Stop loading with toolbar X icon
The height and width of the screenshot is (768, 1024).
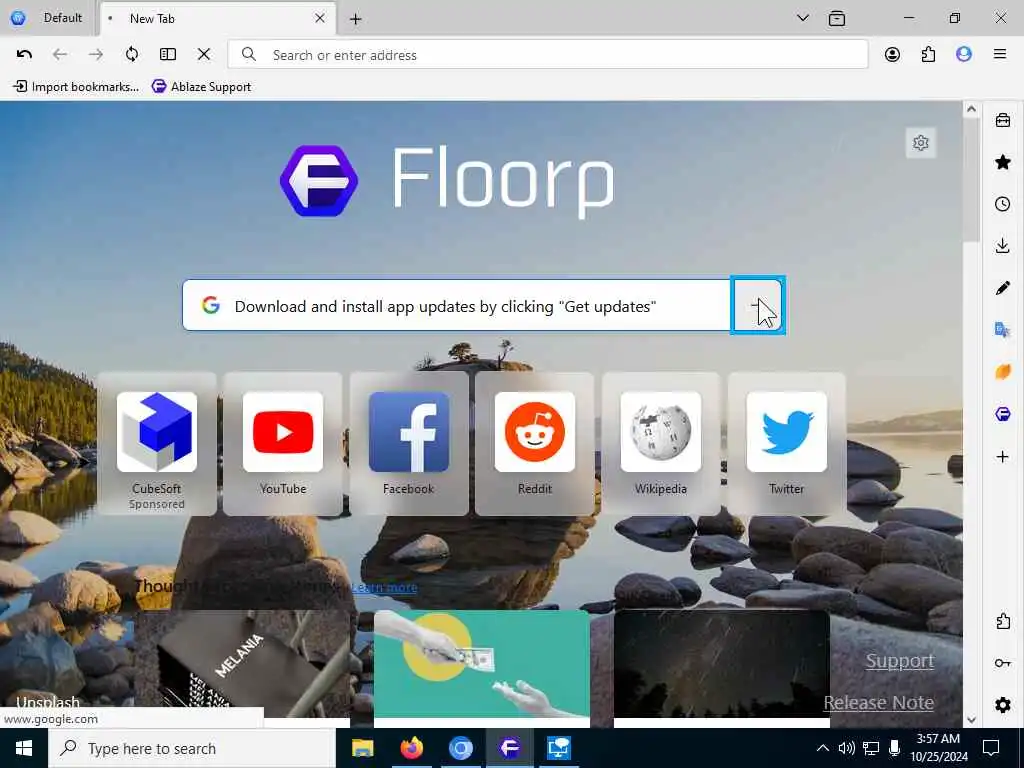204,54
